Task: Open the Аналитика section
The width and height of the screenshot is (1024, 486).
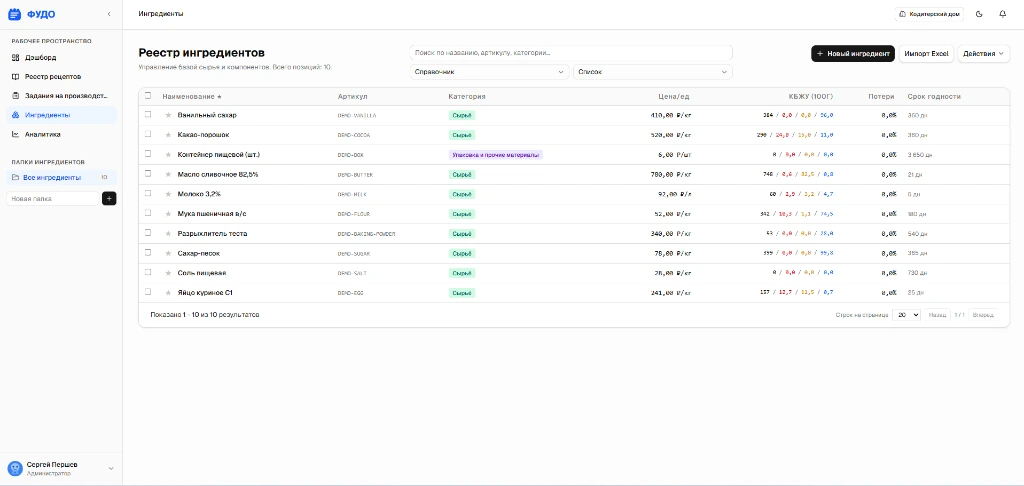Action: (42, 134)
